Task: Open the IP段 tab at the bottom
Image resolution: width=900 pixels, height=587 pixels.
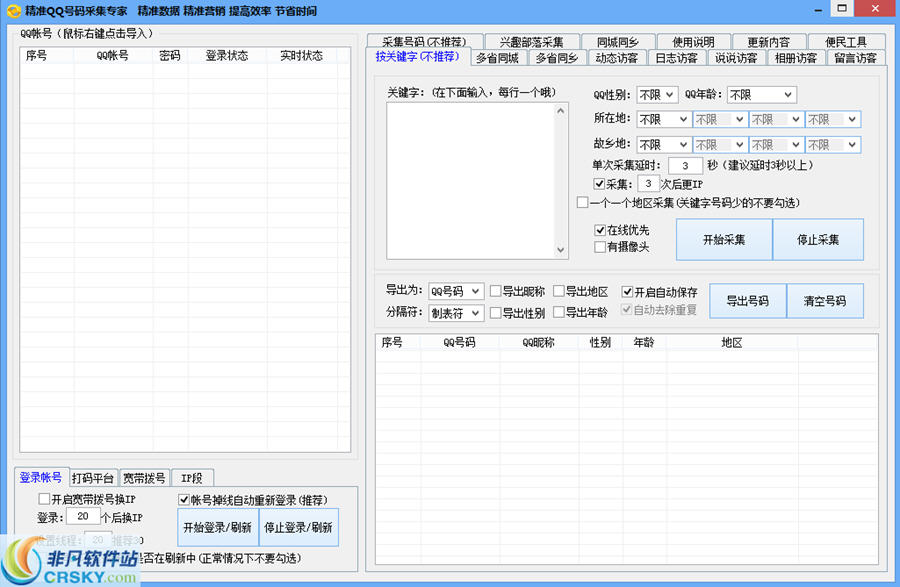Action: [x=192, y=477]
